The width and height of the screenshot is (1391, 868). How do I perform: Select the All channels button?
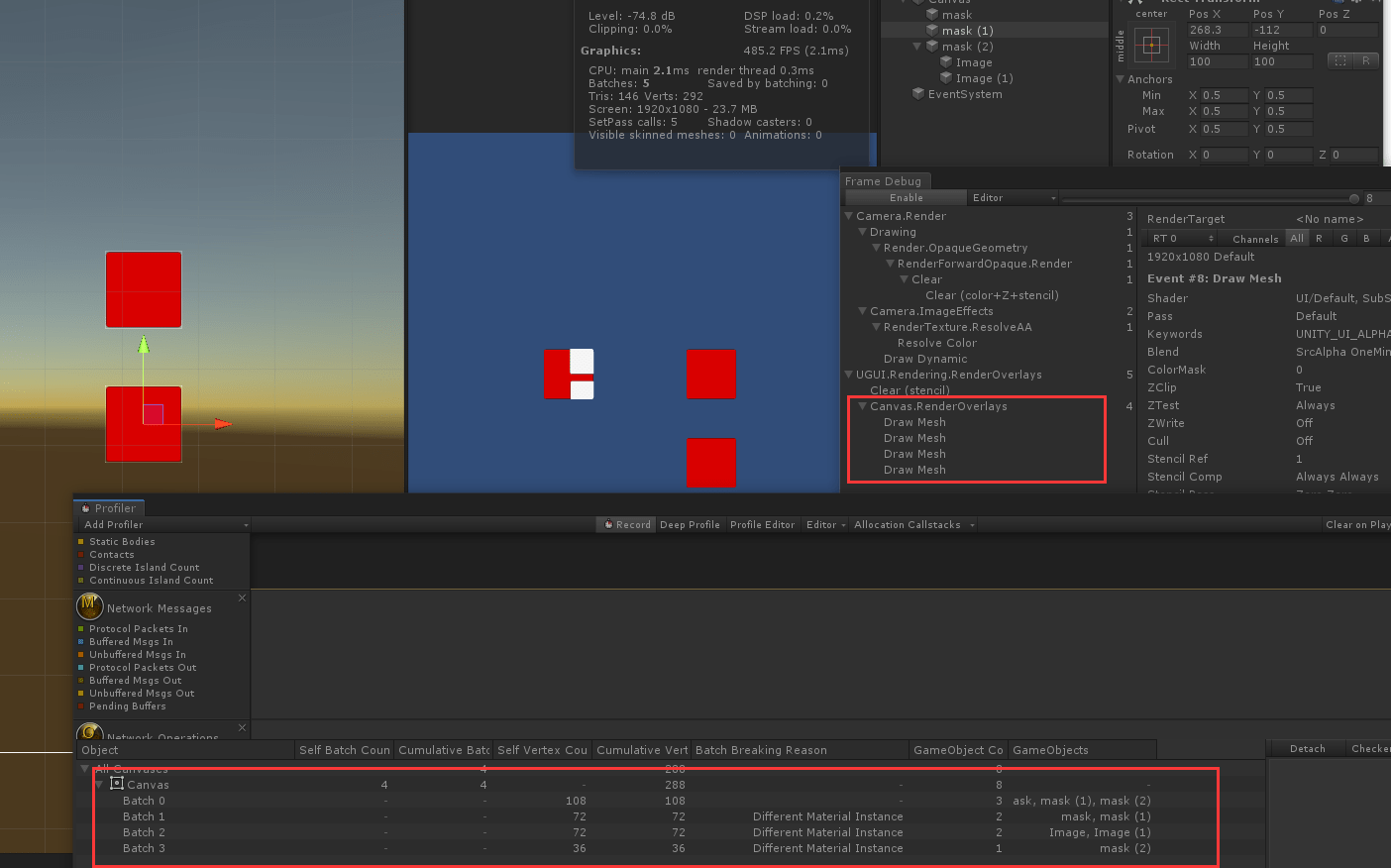pyautogui.click(x=1297, y=239)
